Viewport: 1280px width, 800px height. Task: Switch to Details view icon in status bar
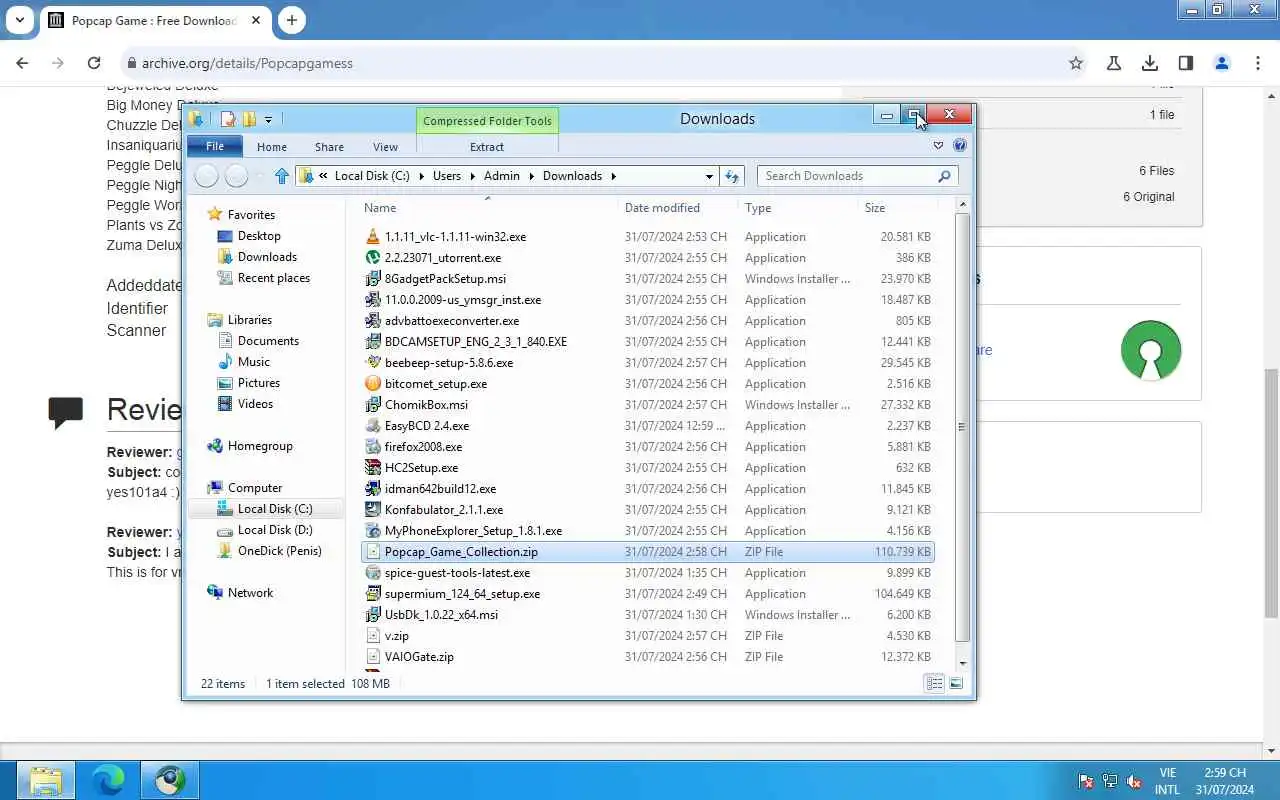[x=934, y=683]
